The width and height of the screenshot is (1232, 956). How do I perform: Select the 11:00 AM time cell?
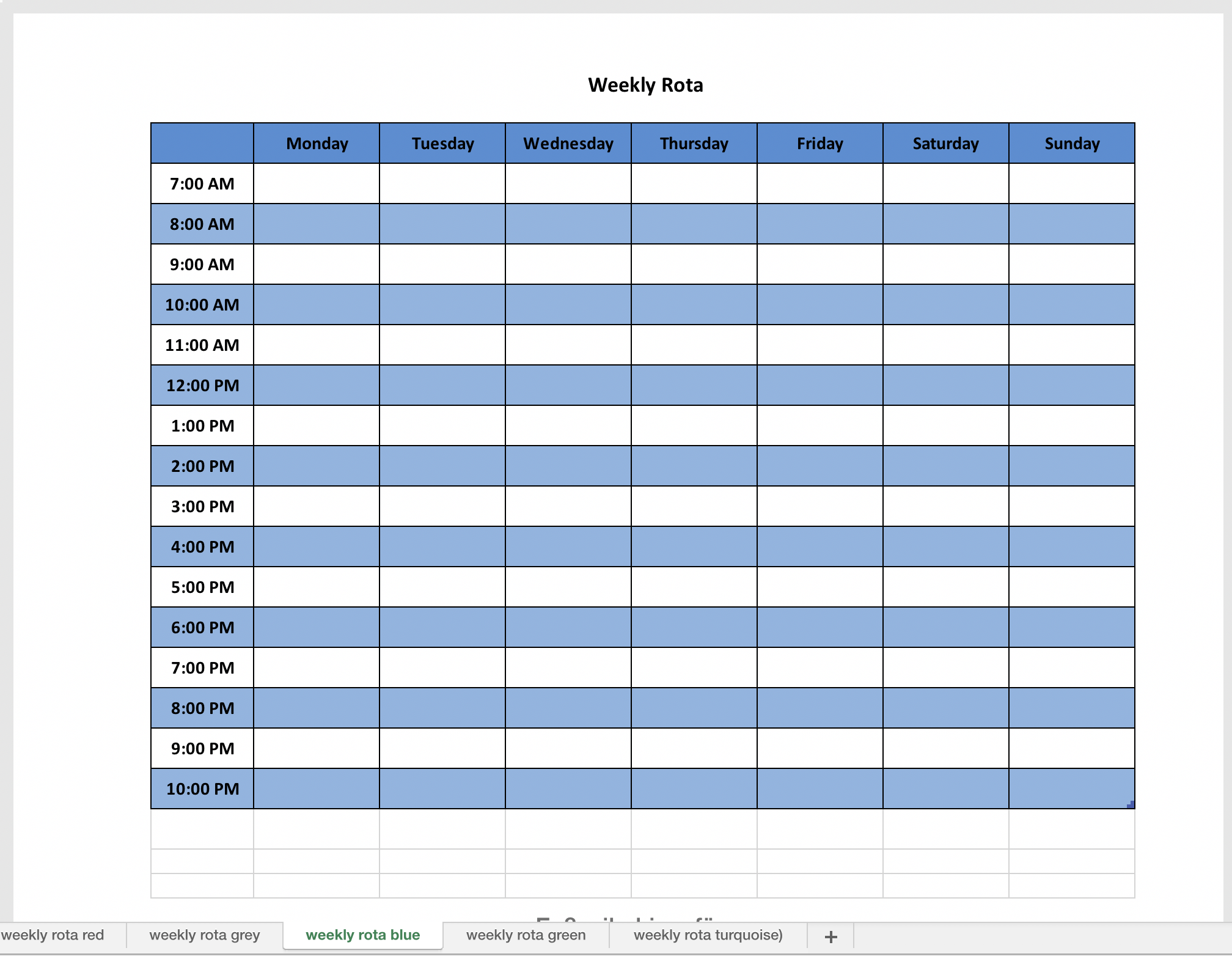(202, 345)
